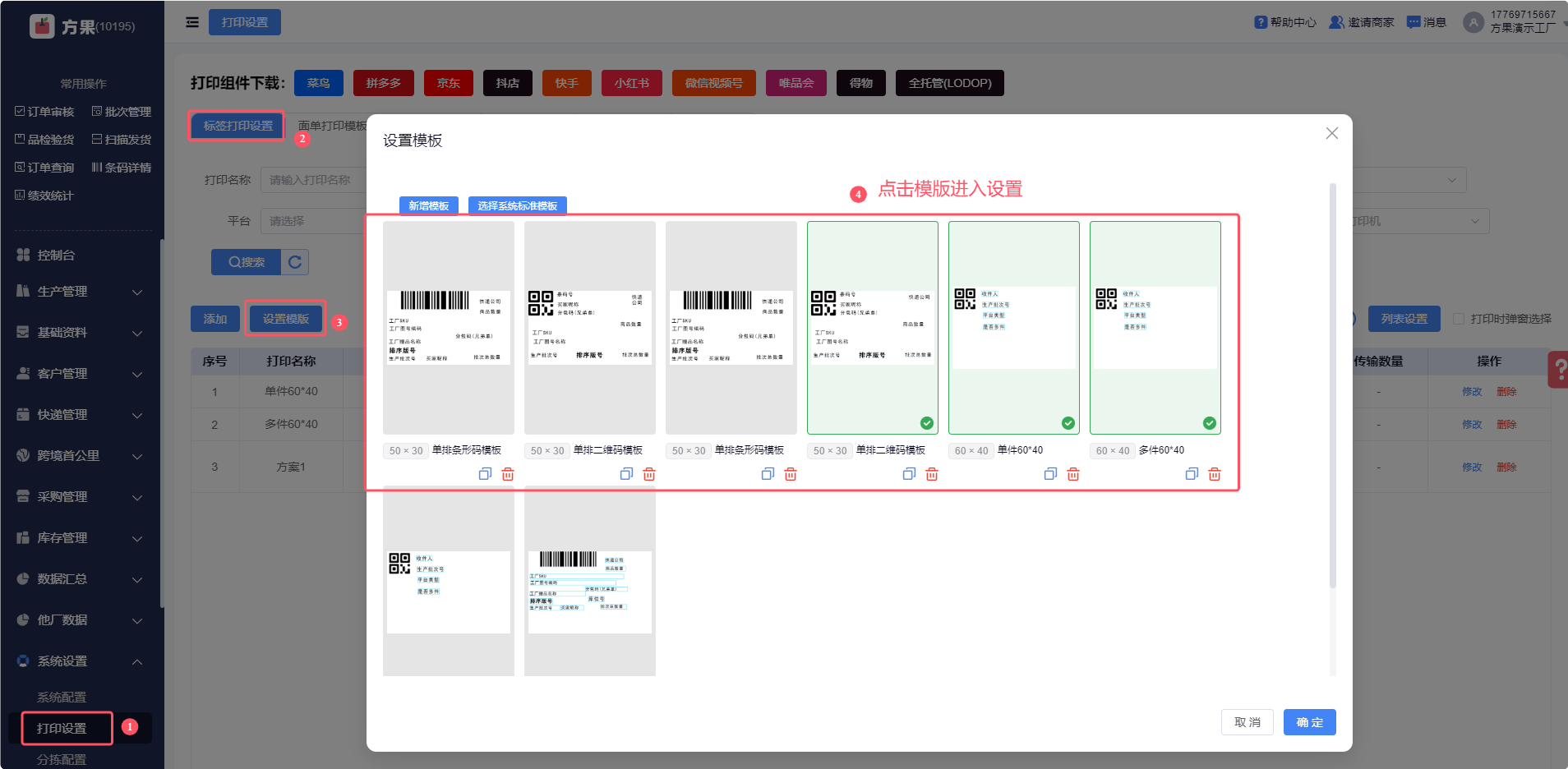Expand 库存管理 menu
Screen dimensions: 1568x769
(x=80, y=538)
